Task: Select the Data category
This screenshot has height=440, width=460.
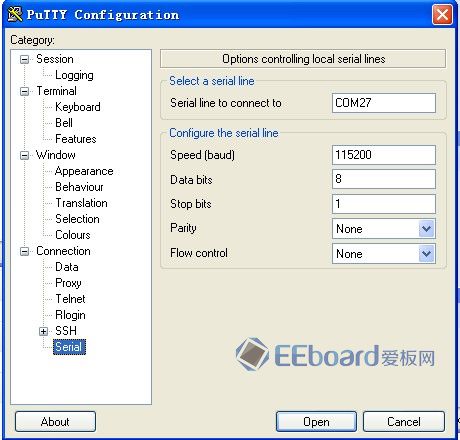Action: click(x=67, y=267)
